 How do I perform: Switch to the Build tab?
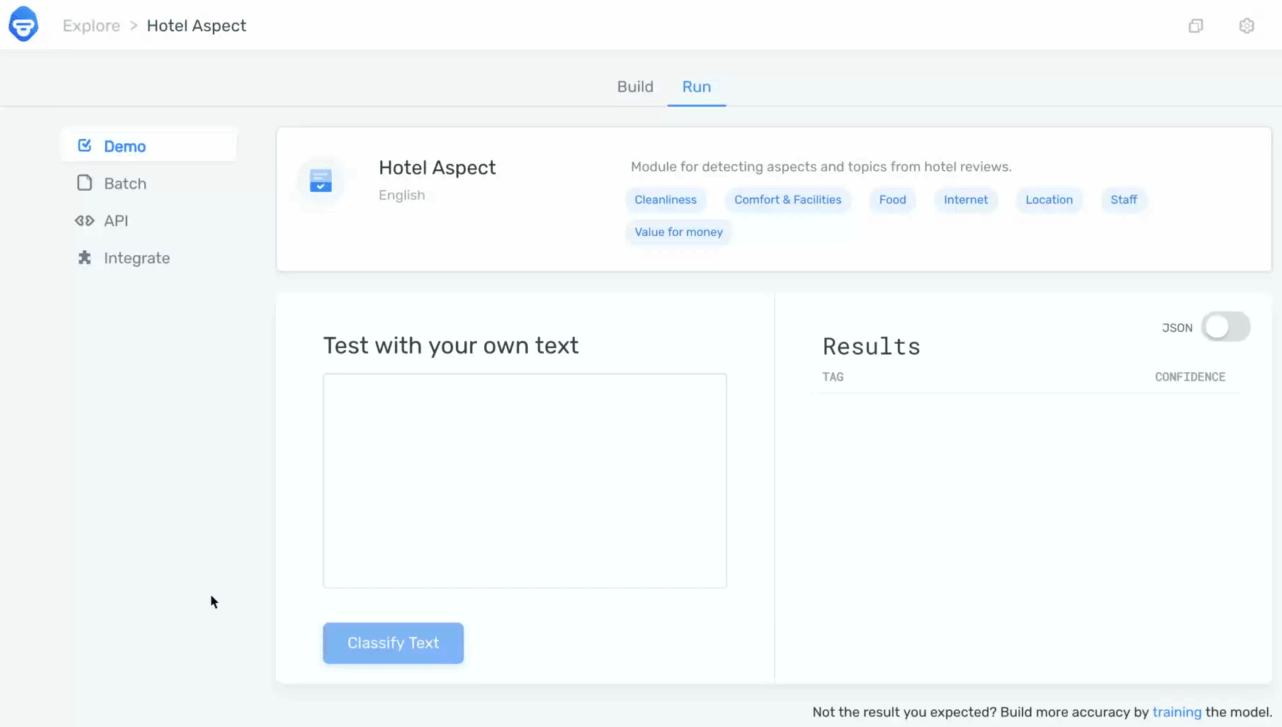(635, 87)
